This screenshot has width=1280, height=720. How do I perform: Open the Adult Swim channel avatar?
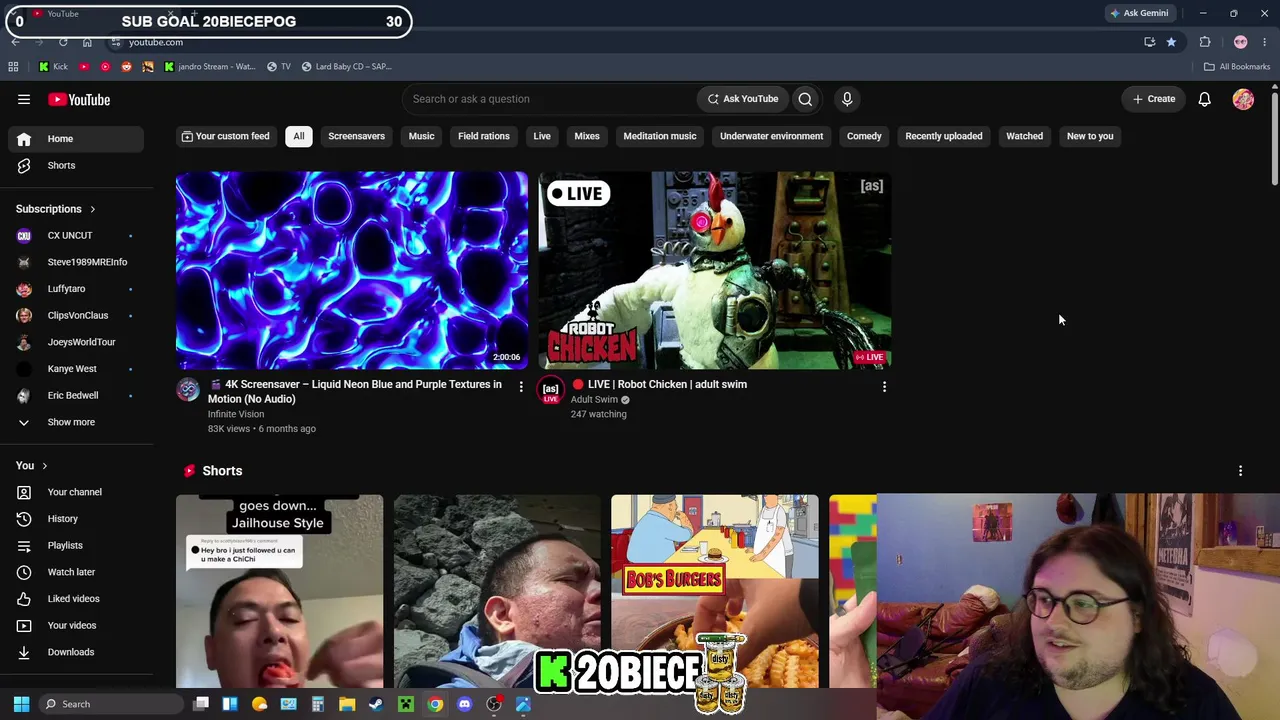coord(550,389)
